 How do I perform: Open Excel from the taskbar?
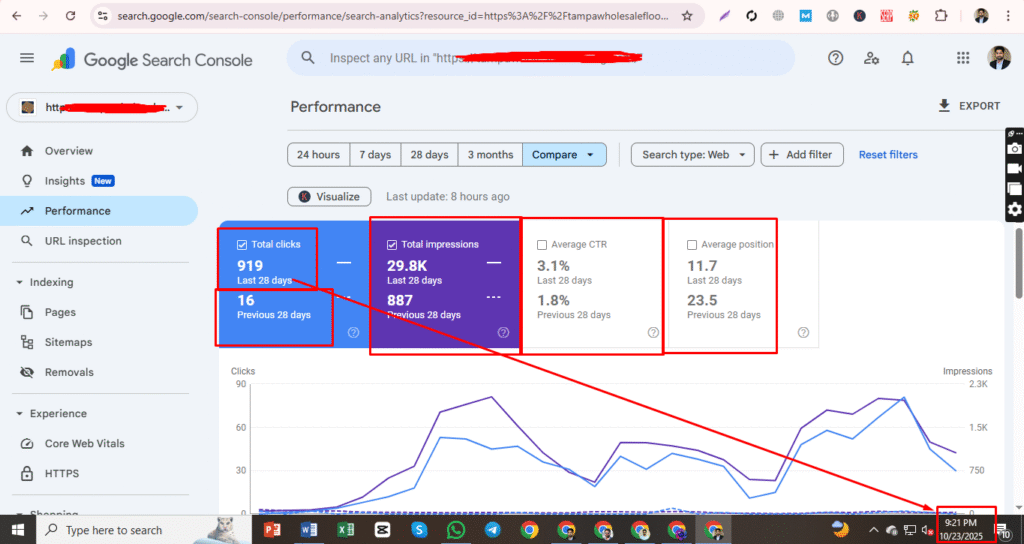coord(345,530)
